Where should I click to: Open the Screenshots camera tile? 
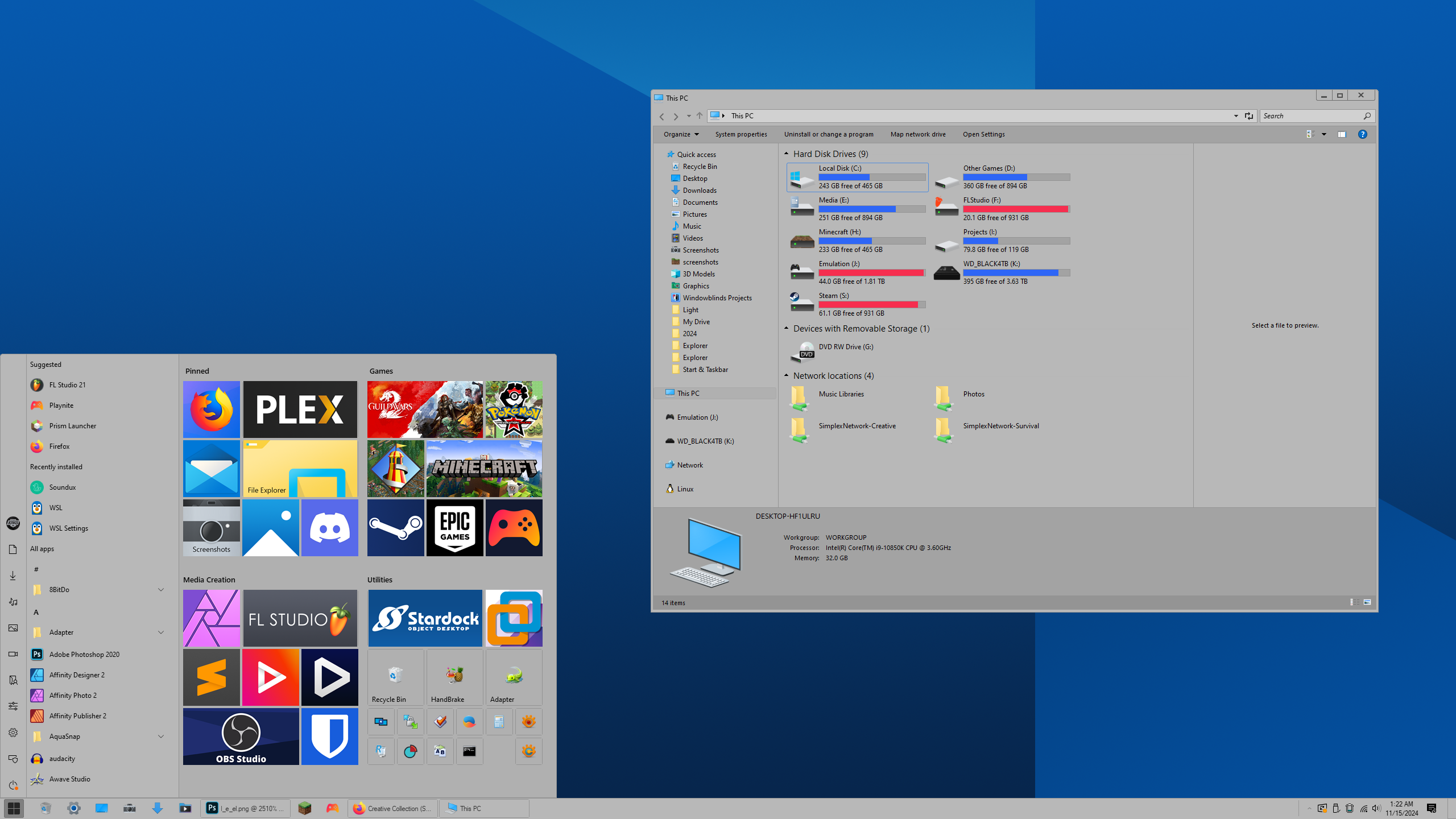click(x=212, y=528)
